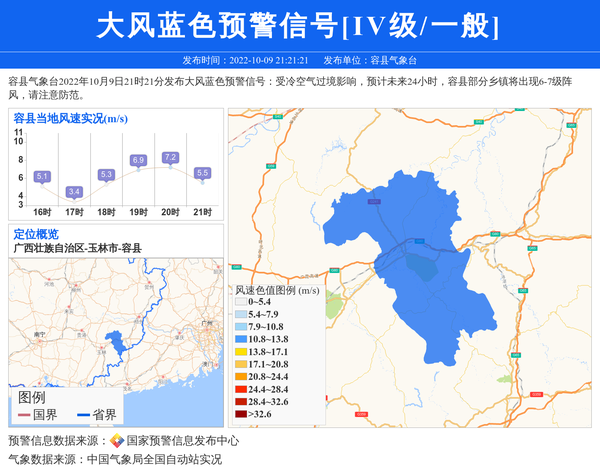Click the 5.3 wind speed label at 18时
Screen dimensions: 600x471
click(x=106, y=175)
